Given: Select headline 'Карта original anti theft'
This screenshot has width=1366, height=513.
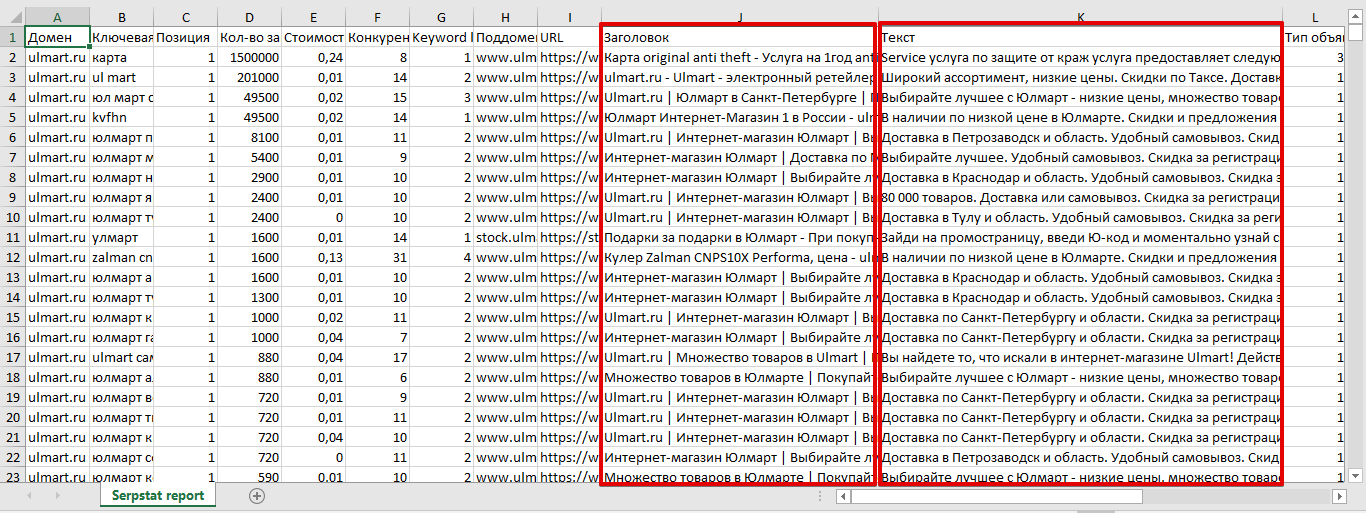Looking at the screenshot, I should pos(740,57).
